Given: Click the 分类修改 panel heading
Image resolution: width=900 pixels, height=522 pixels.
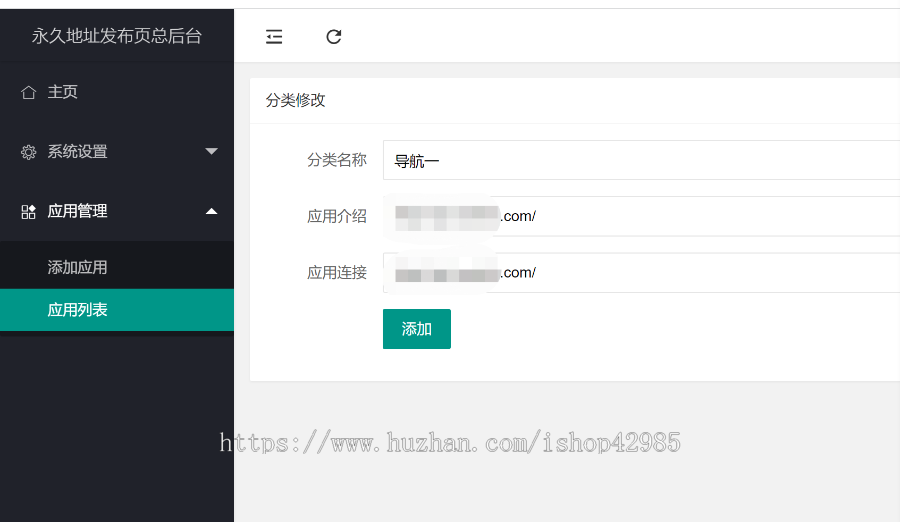Looking at the screenshot, I should (x=296, y=100).
